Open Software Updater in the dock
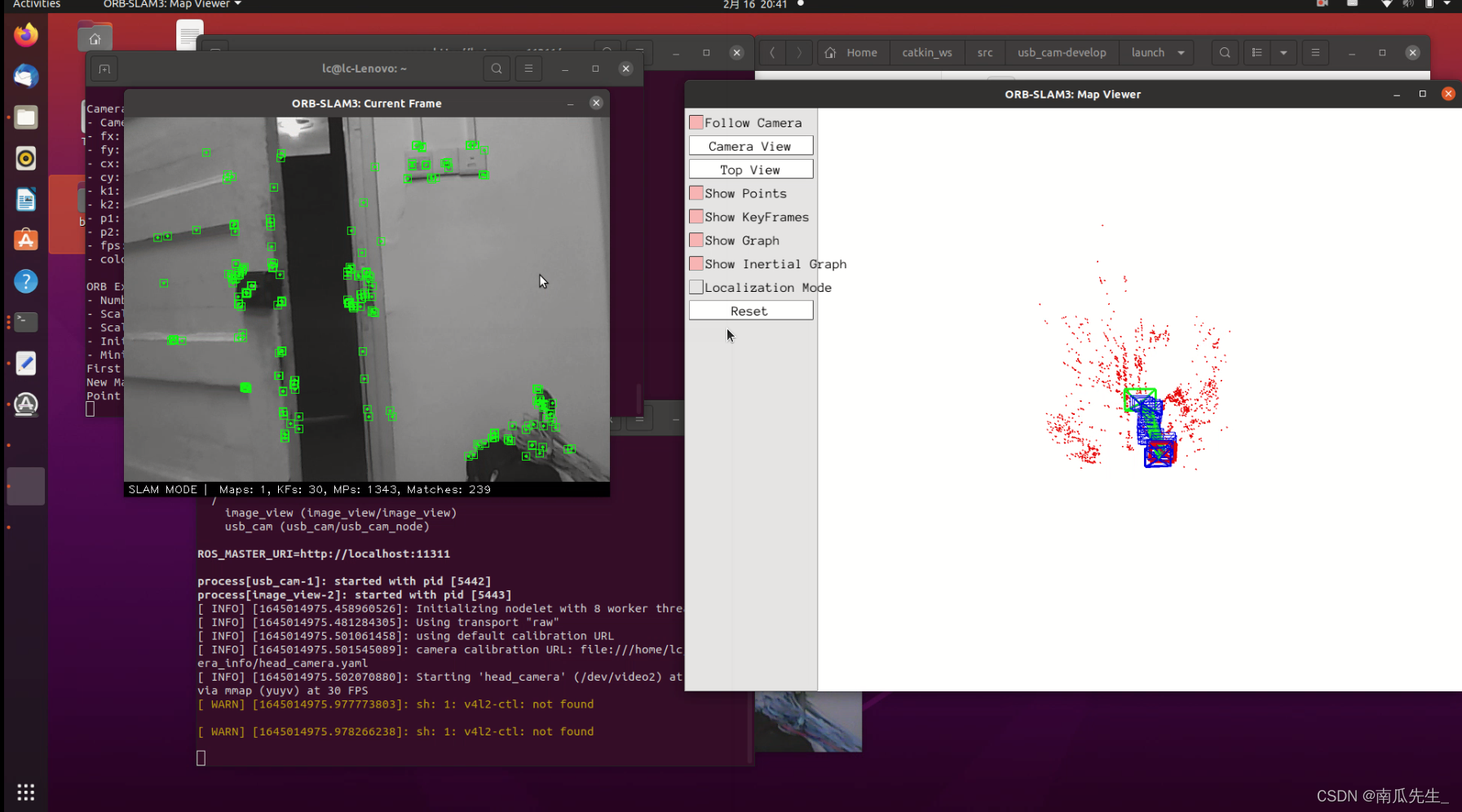 coord(26,404)
